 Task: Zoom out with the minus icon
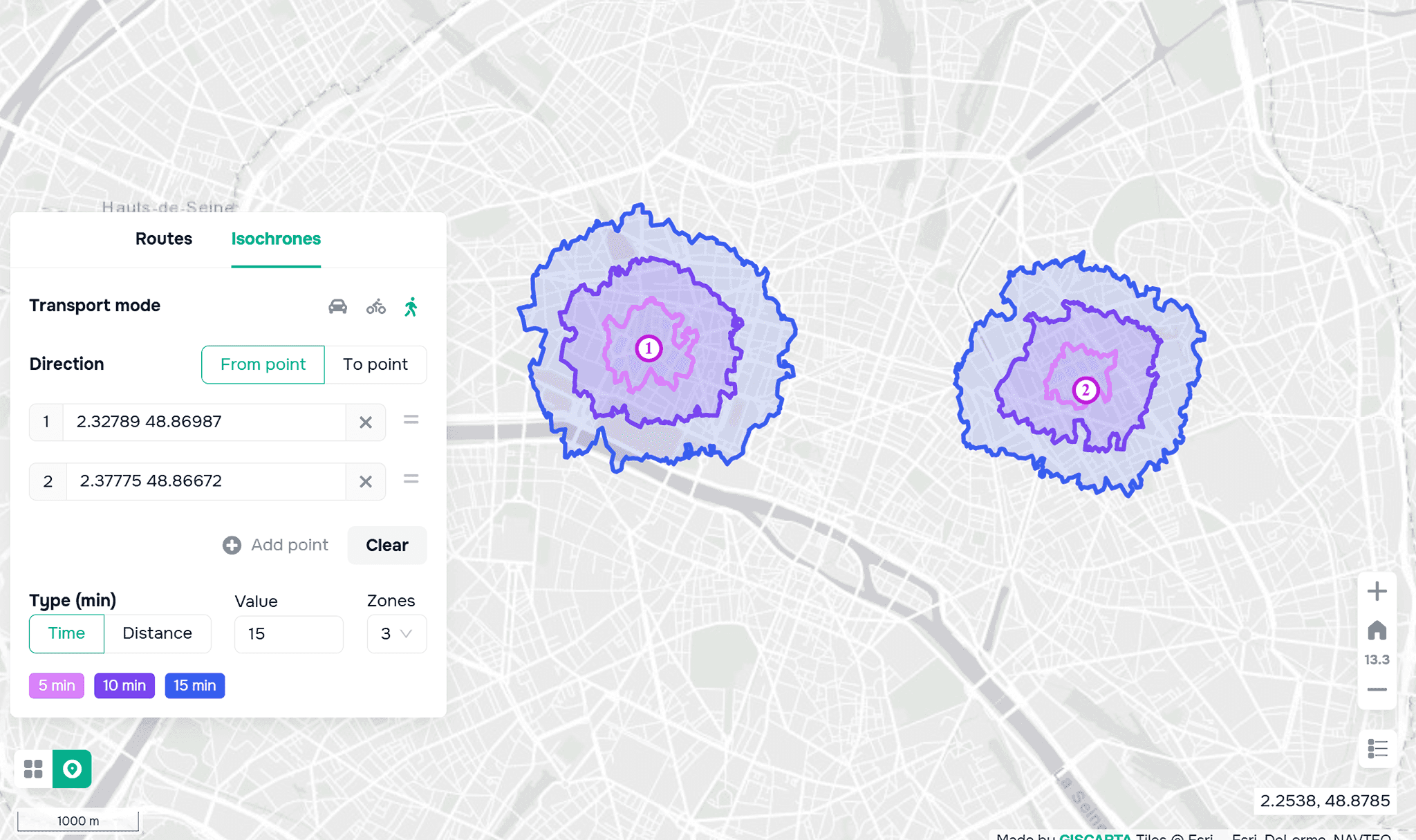click(x=1377, y=689)
